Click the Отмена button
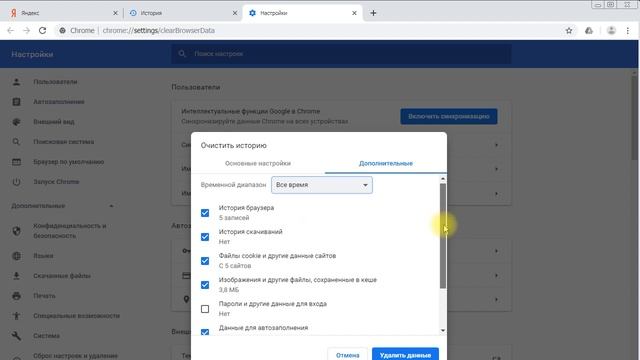640x360 pixels. pos(347,354)
